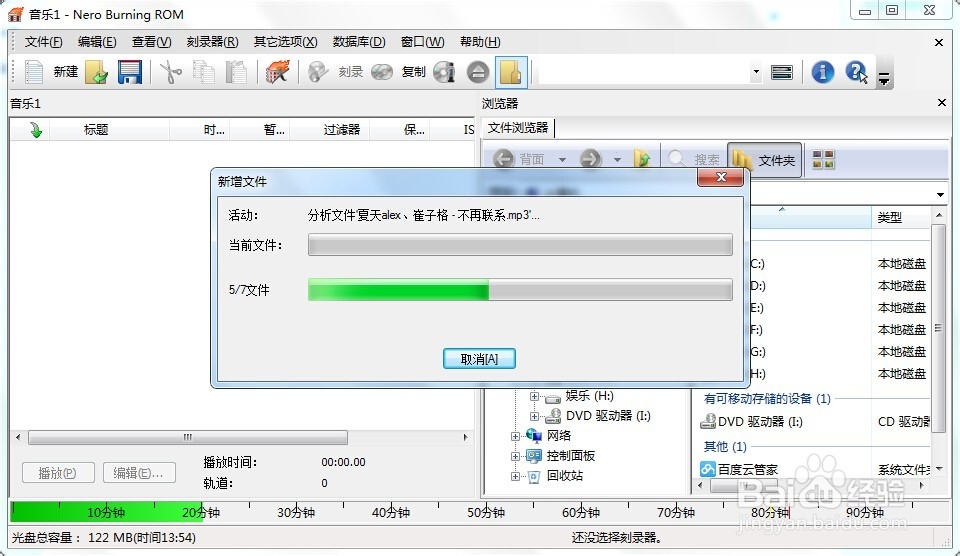Viewport: 960px width, 556px height.
Task: Open Nero Express burning house icon
Action: pos(277,72)
